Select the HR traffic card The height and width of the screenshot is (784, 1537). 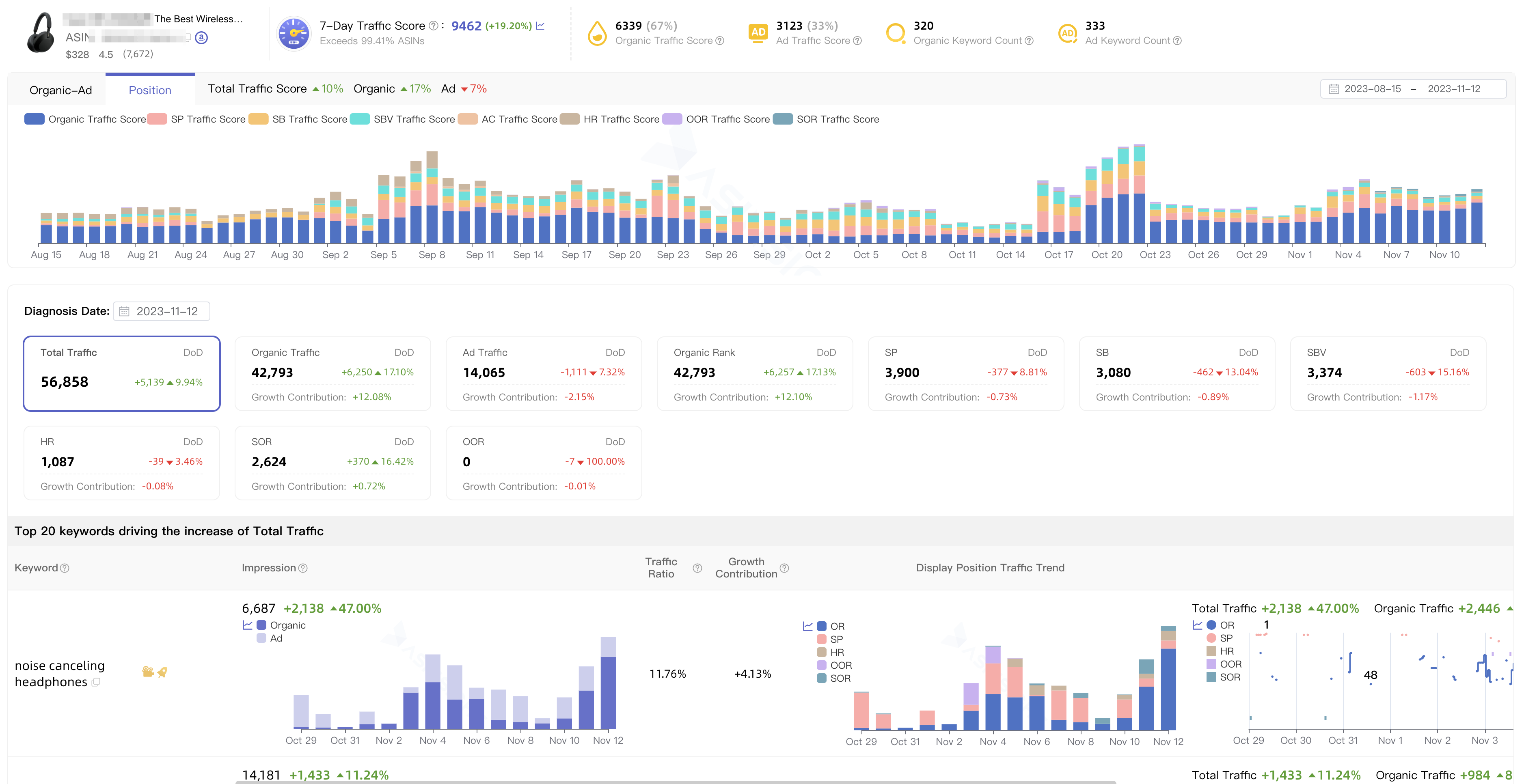(122, 463)
